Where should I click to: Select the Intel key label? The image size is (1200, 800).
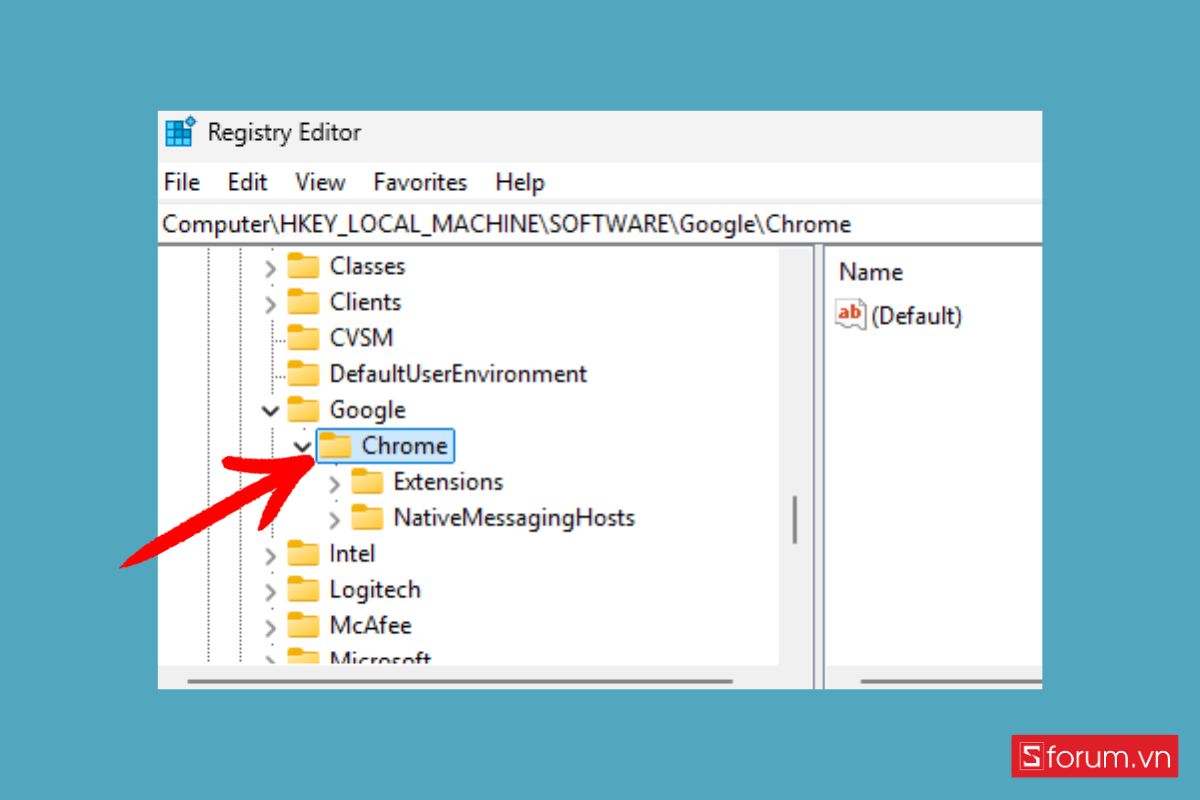tap(352, 554)
